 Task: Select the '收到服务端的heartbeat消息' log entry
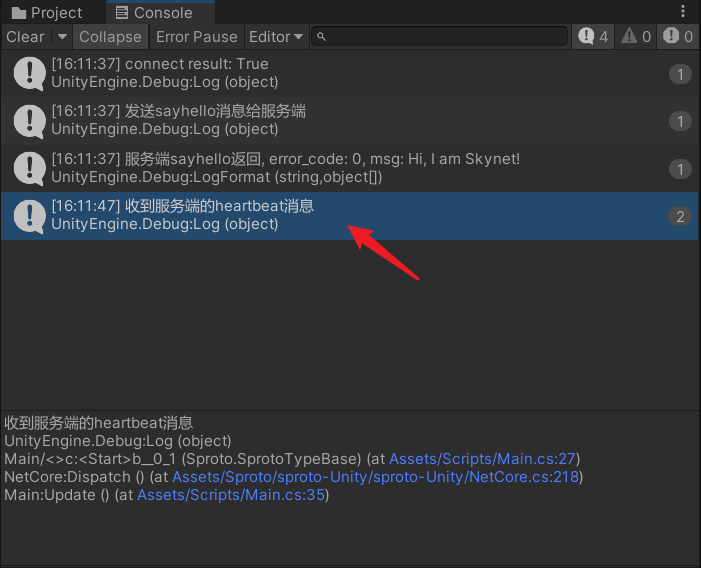[350, 216]
